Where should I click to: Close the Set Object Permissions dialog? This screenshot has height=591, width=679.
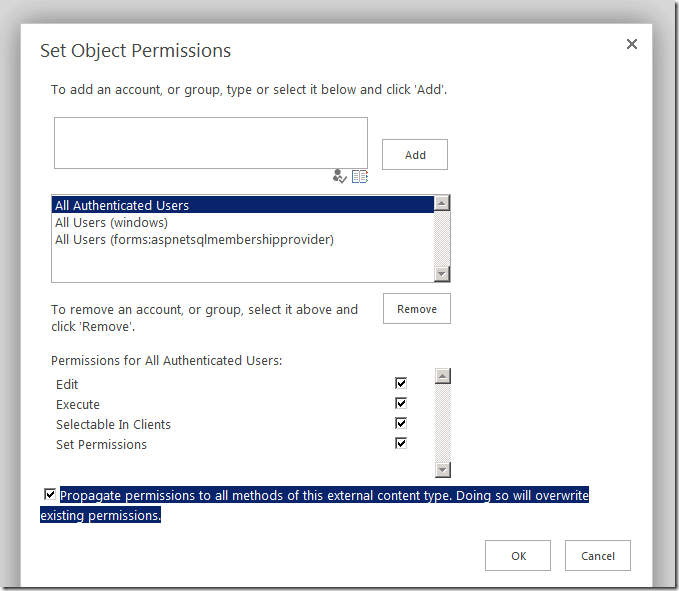[632, 44]
